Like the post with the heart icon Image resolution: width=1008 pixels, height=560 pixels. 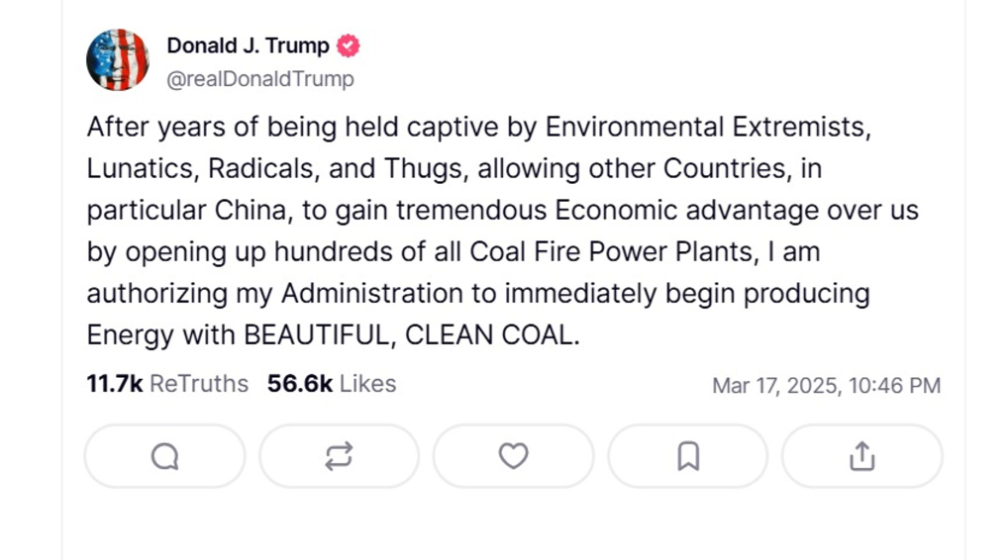click(x=513, y=456)
